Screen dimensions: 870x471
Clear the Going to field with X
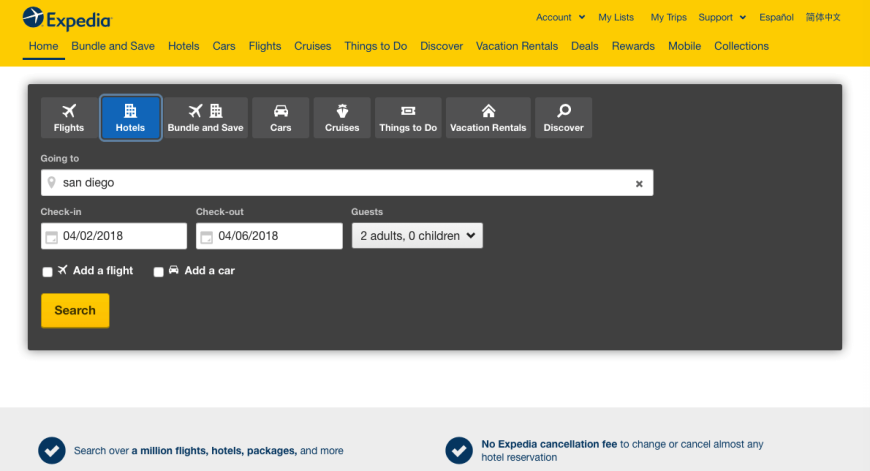[x=639, y=184]
